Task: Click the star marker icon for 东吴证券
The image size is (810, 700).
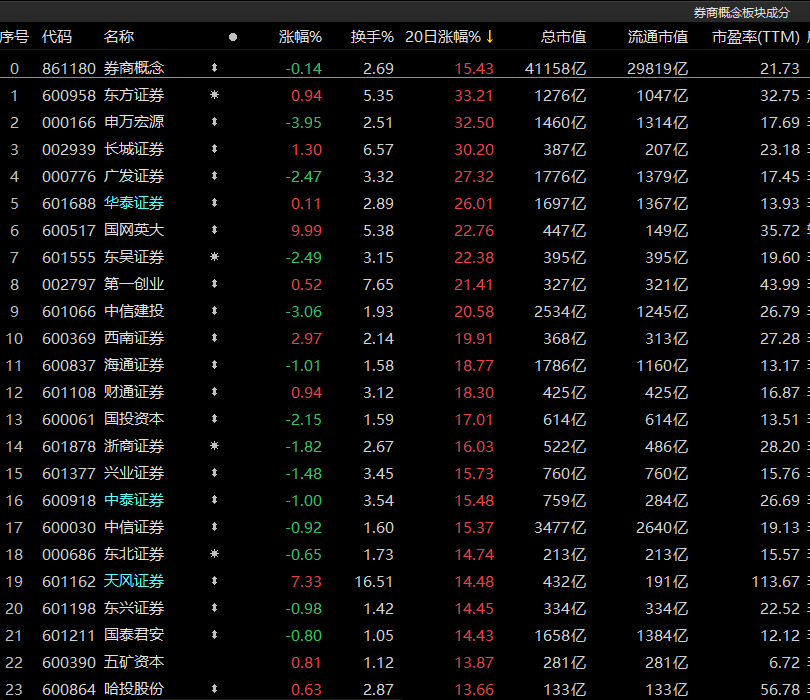Action: coord(214,257)
